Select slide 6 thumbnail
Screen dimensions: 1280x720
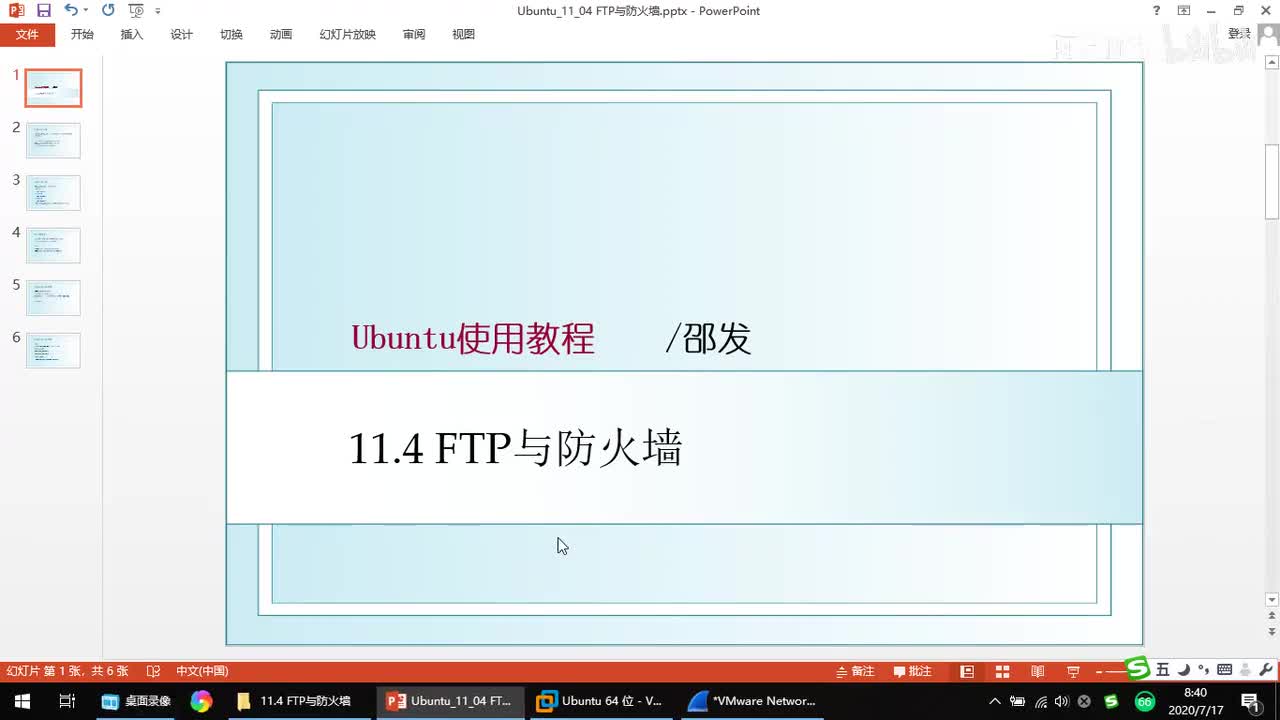[53, 350]
